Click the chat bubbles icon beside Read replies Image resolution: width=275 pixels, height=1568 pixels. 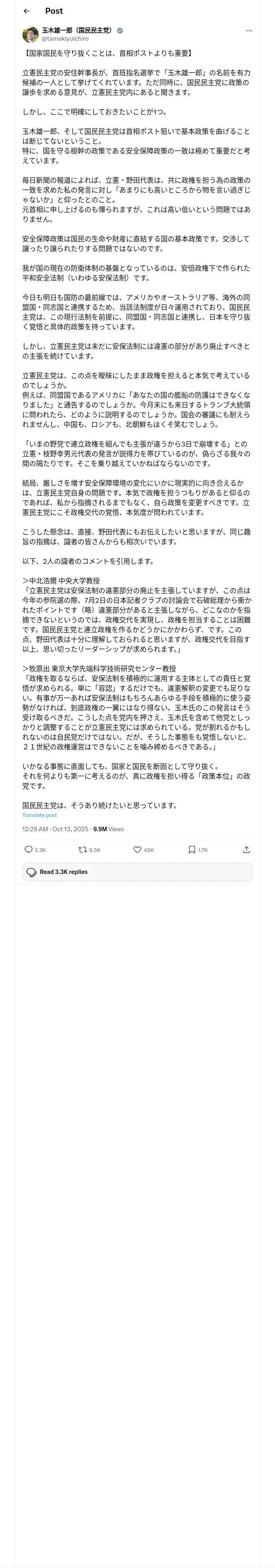(32, 872)
